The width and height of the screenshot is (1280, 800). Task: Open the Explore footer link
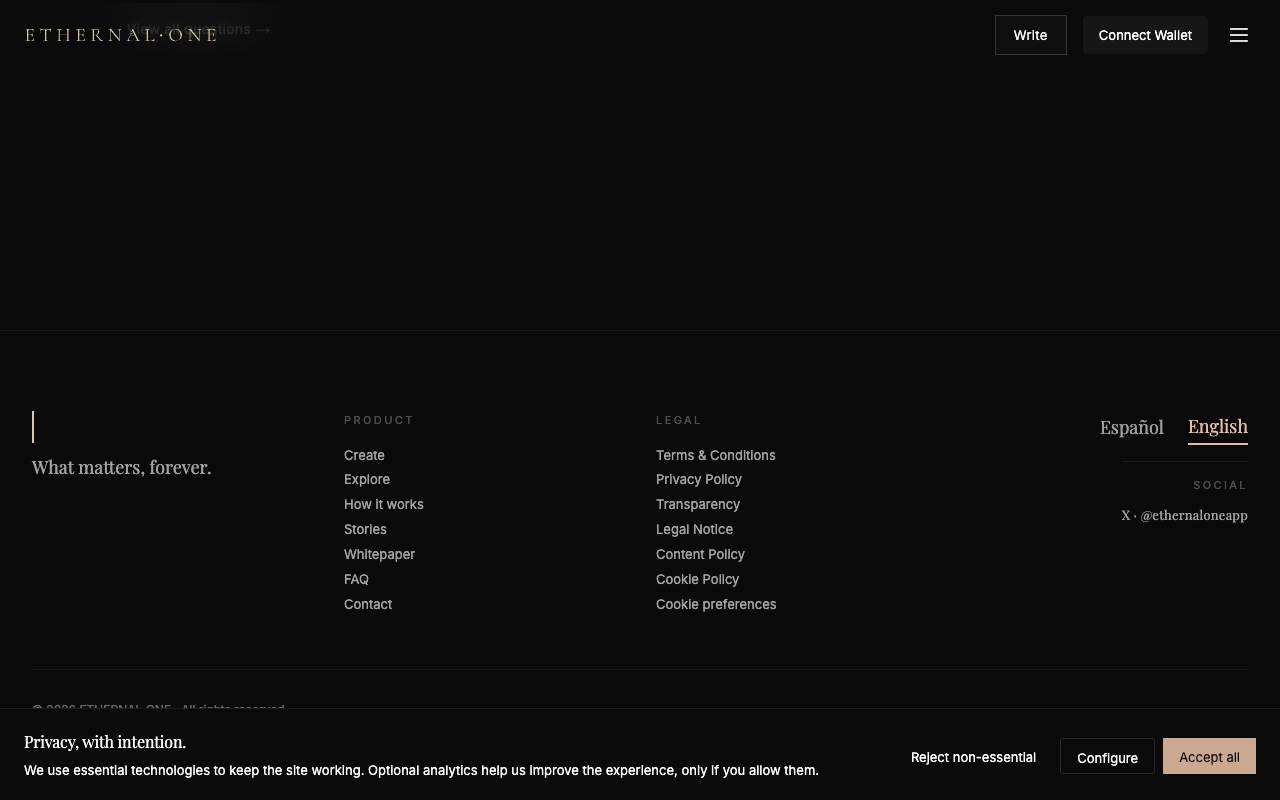(367, 479)
